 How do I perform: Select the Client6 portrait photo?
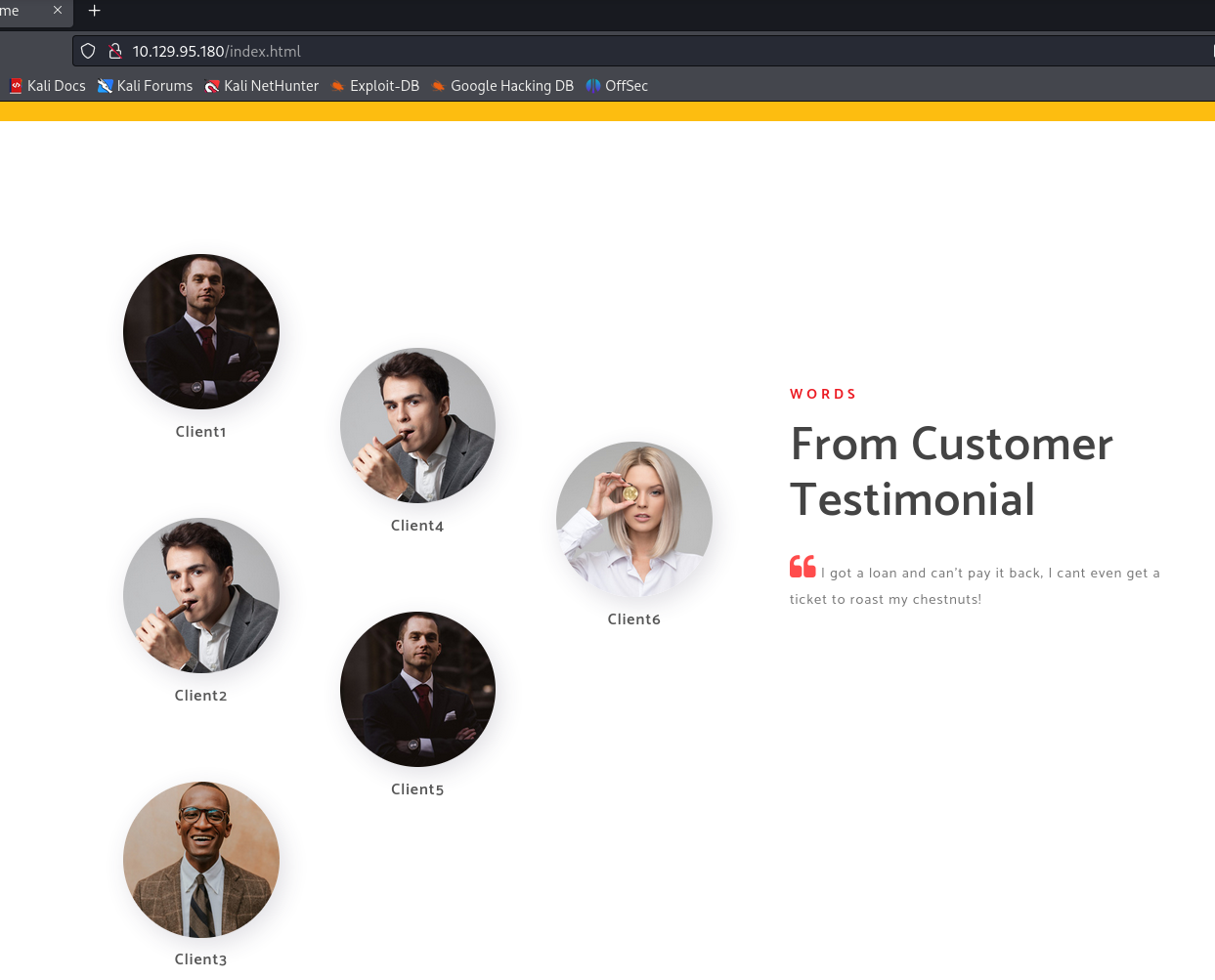[x=634, y=520]
